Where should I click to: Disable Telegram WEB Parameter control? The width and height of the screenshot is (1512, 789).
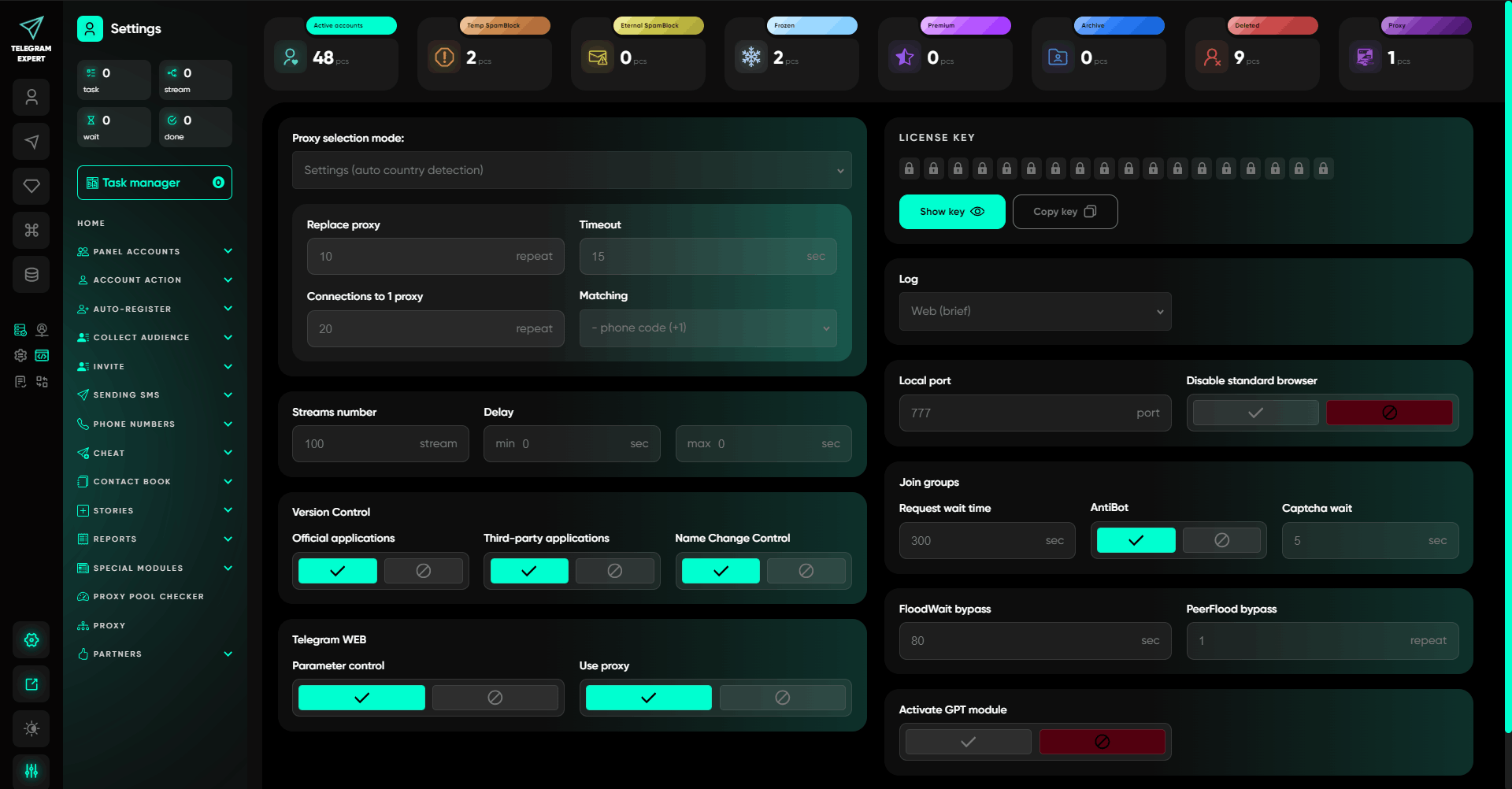(x=495, y=698)
